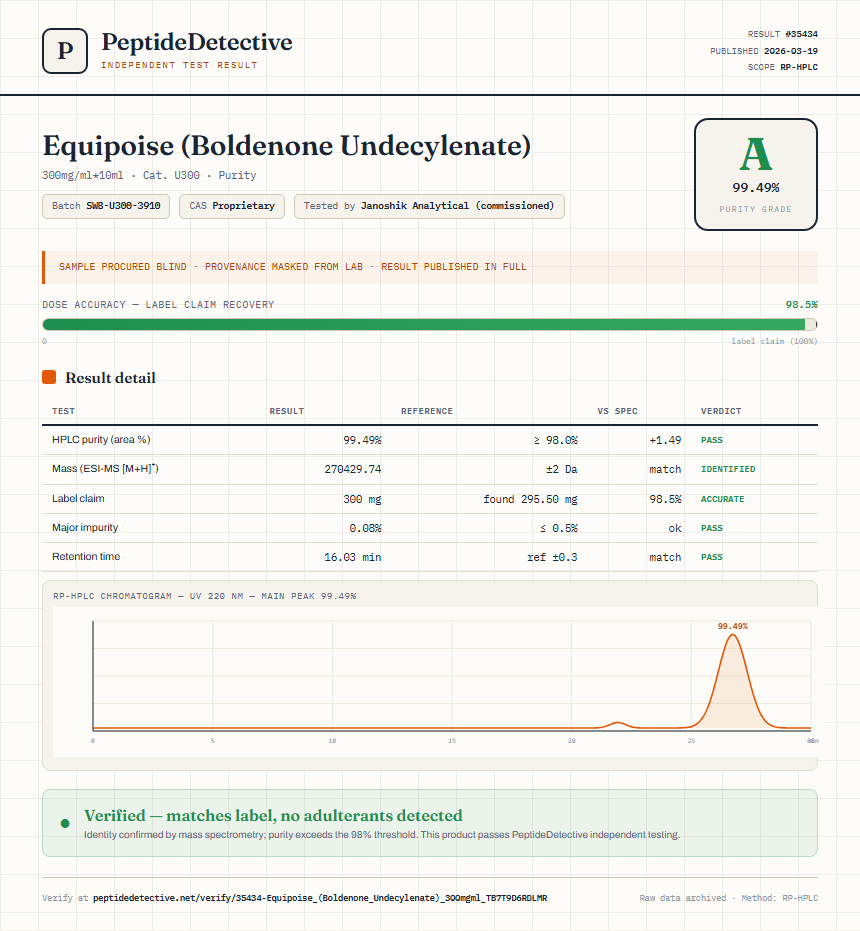This screenshot has width=860, height=931.
Task: Open the verify URL at page bottom
Action: click(x=320, y=898)
